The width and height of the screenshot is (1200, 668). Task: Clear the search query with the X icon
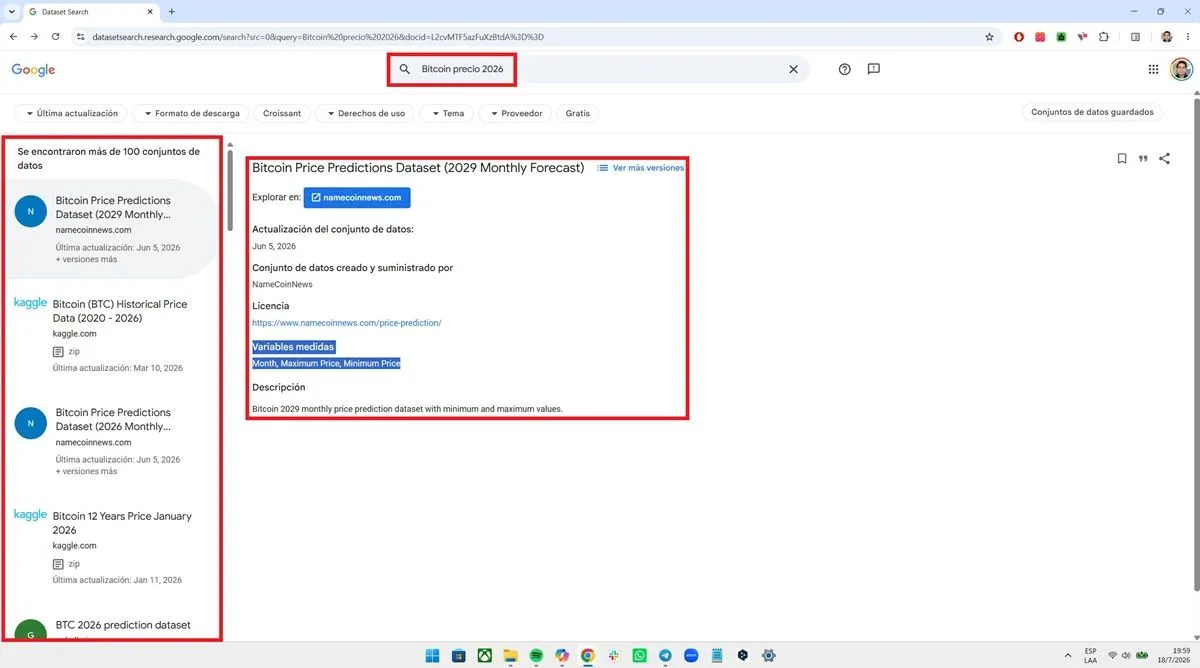point(794,70)
